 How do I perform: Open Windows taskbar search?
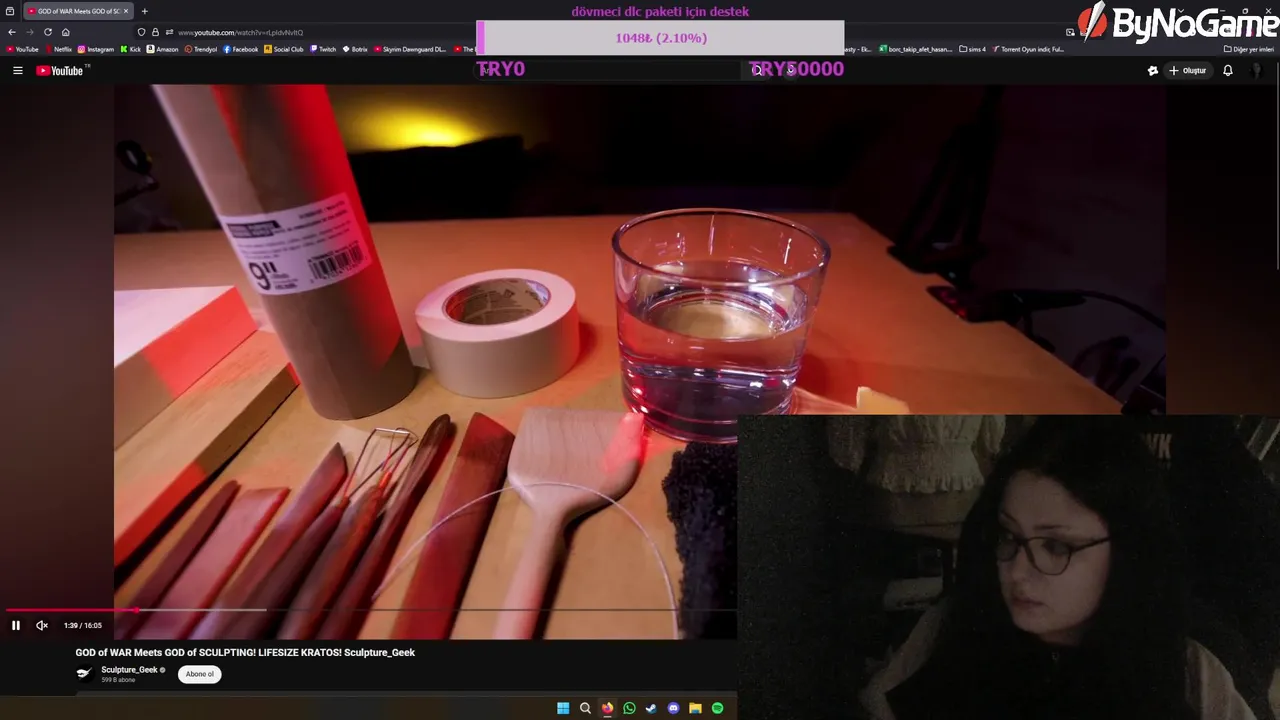585,708
